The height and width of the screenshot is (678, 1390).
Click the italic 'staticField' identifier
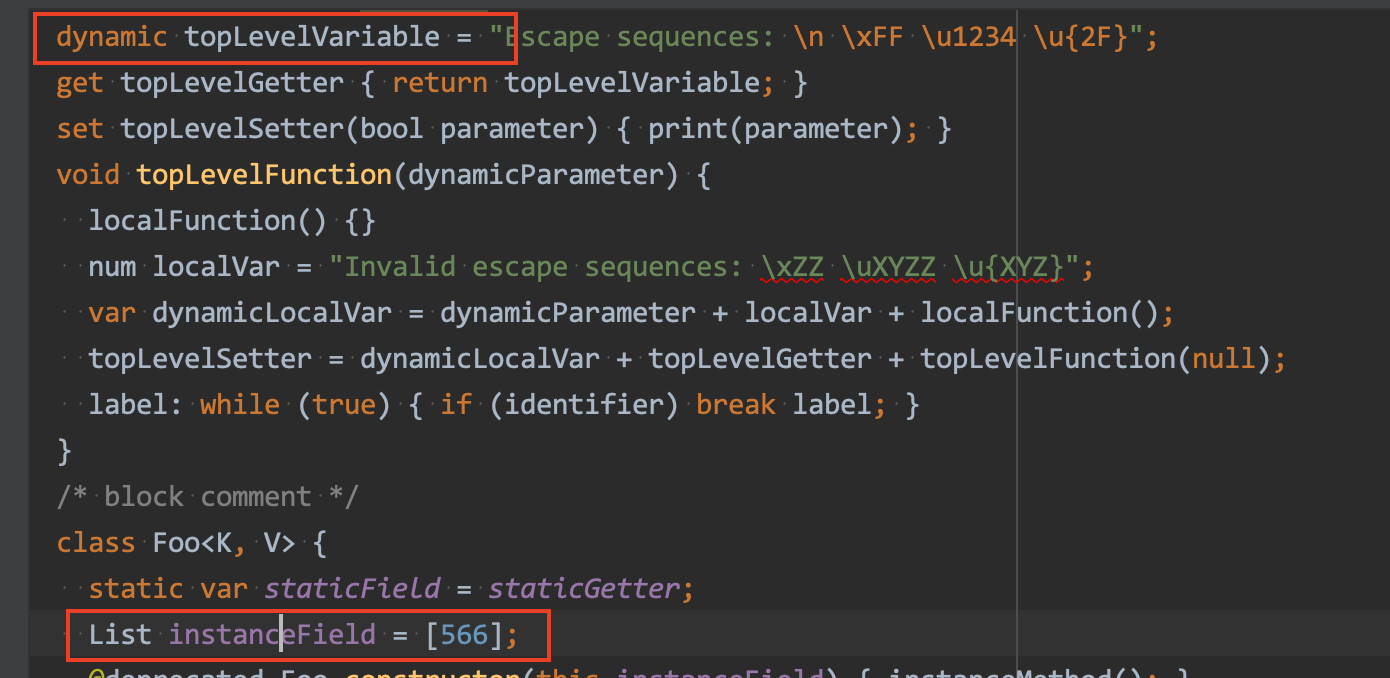coord(352,588)
